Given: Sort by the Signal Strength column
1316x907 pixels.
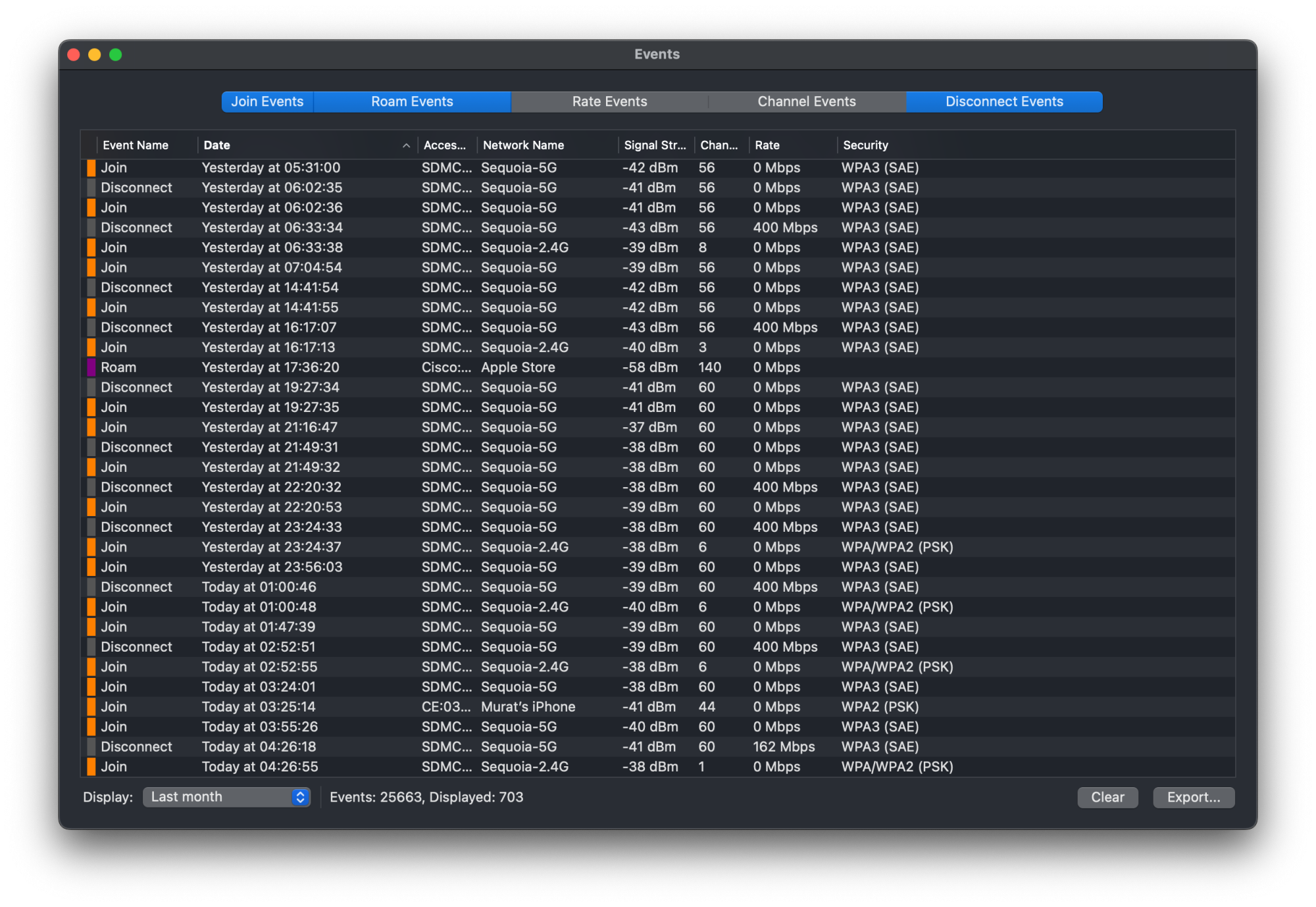Looking at the screenshot, I should click(654, 145).
